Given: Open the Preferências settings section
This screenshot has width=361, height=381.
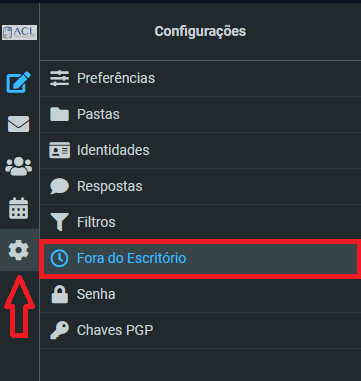Looking at the screenshot, I should tap(200, 79).
